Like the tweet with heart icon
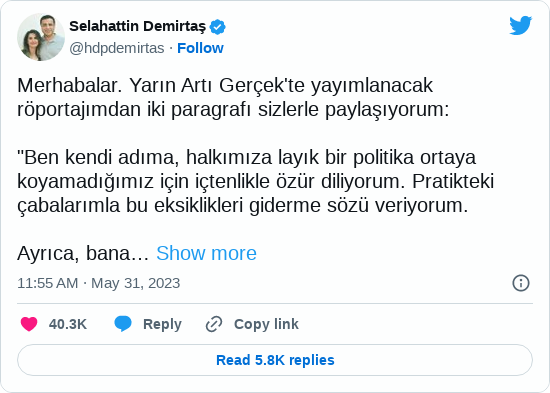This screenshot has height=393, width=550. [29, 324]
